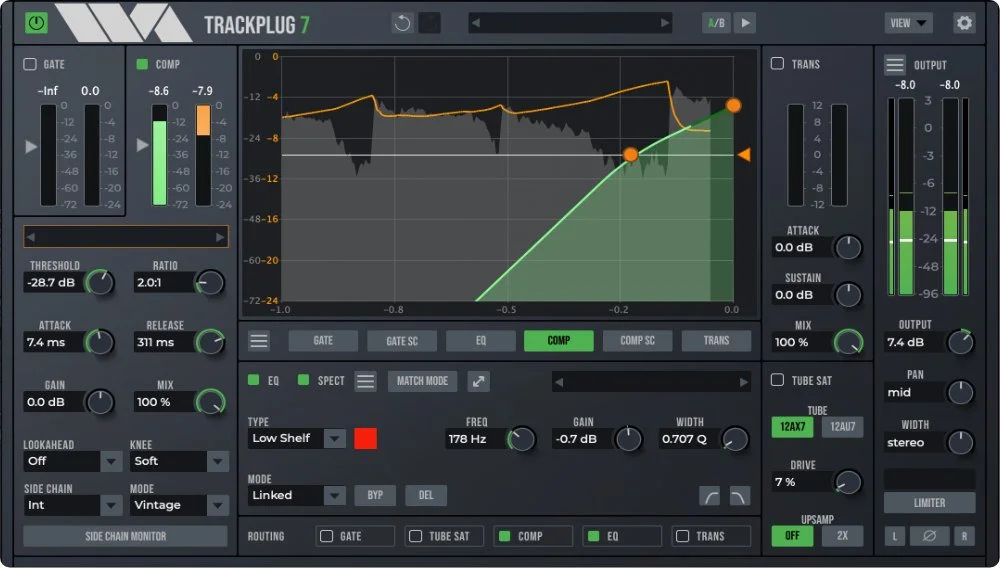The image size is (1000, 569).
Task: Select next EQ preset arrow
Action: [x=744, y=383]
